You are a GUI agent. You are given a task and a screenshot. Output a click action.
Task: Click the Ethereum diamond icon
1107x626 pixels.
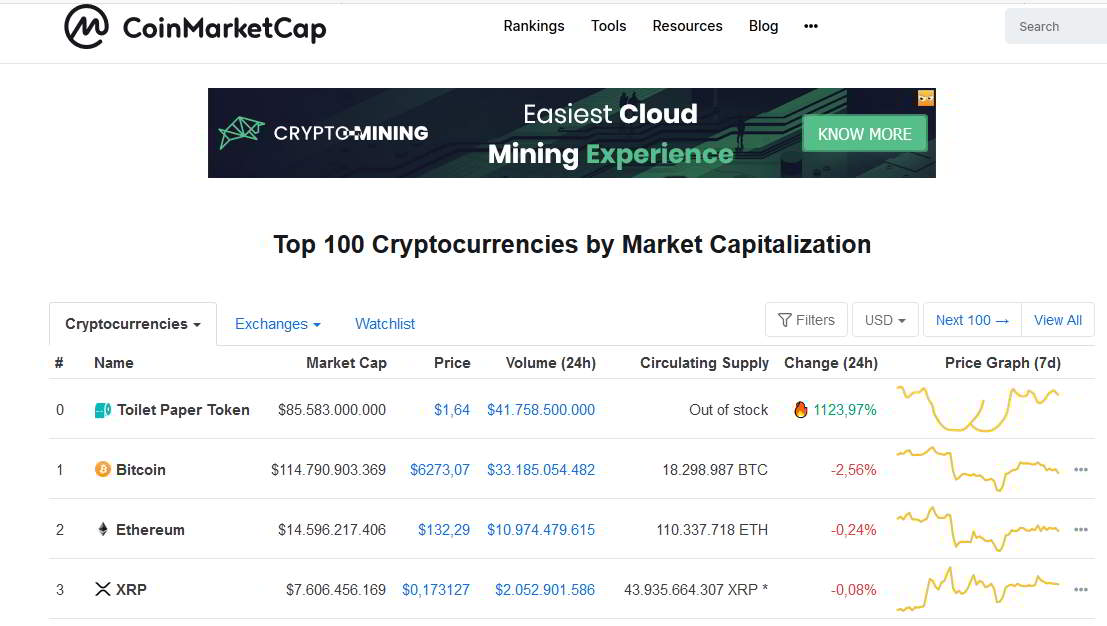click(102, 529)
